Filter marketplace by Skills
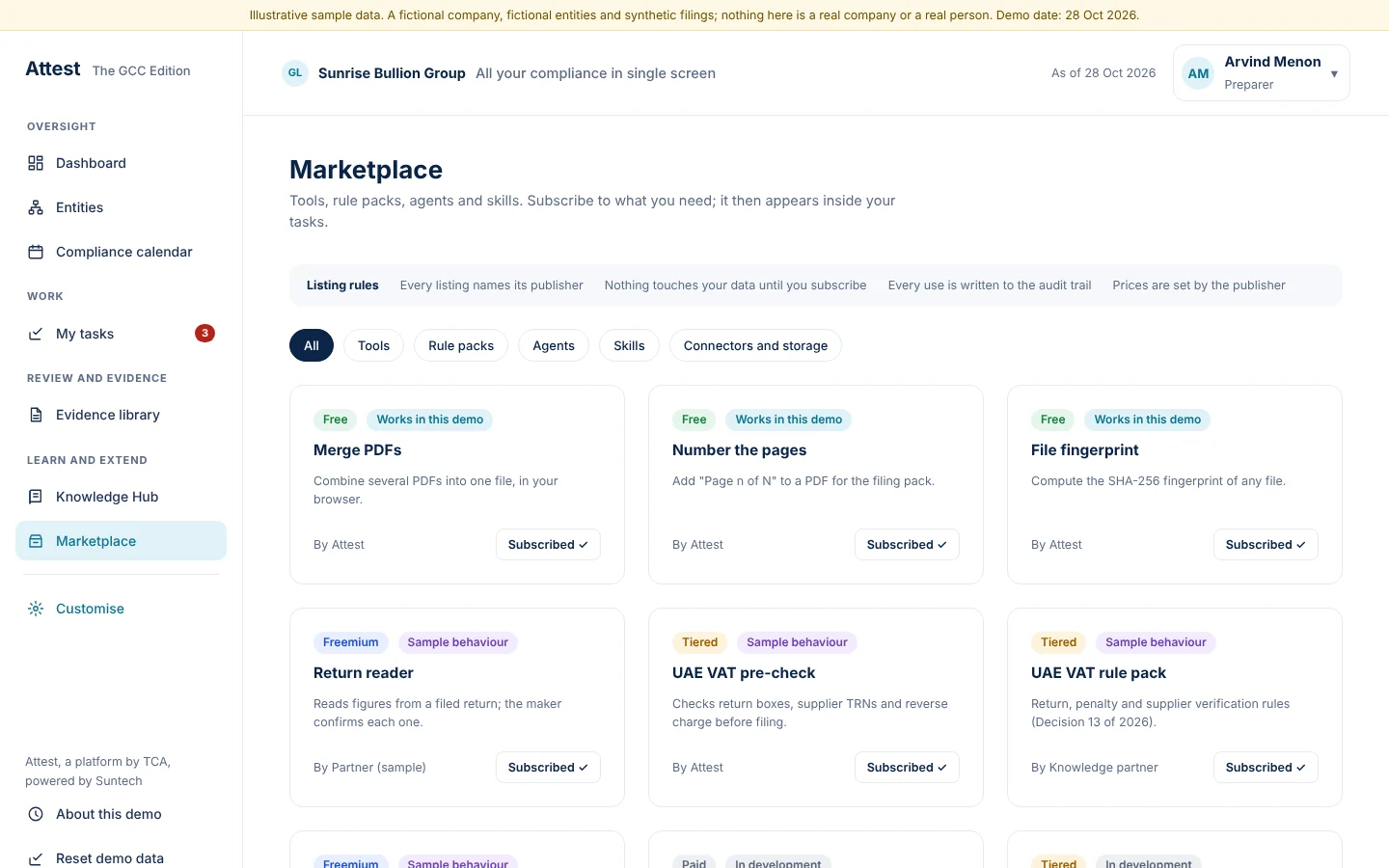 [x=629, y=345]
